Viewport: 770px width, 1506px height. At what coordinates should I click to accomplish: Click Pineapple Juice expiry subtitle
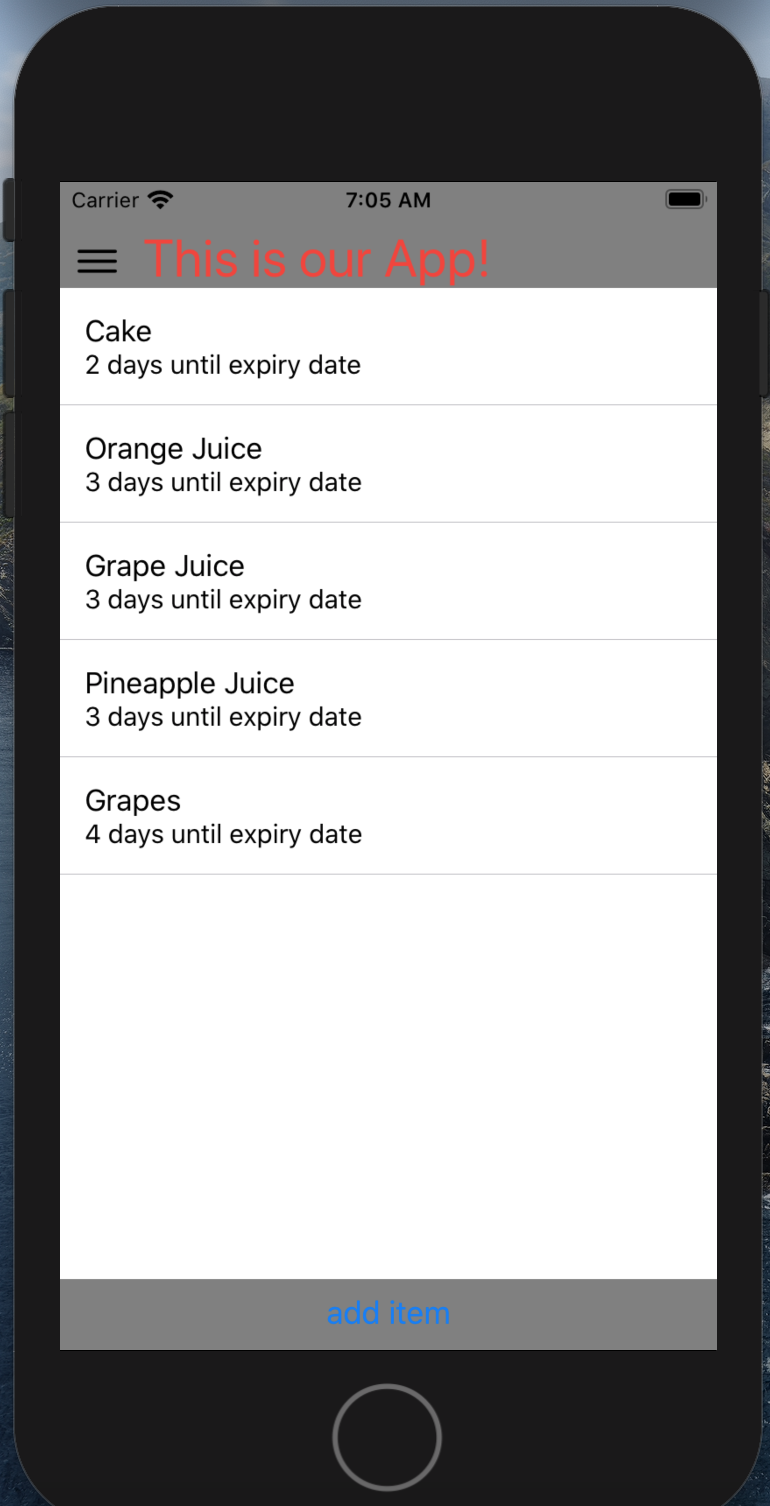223,717
